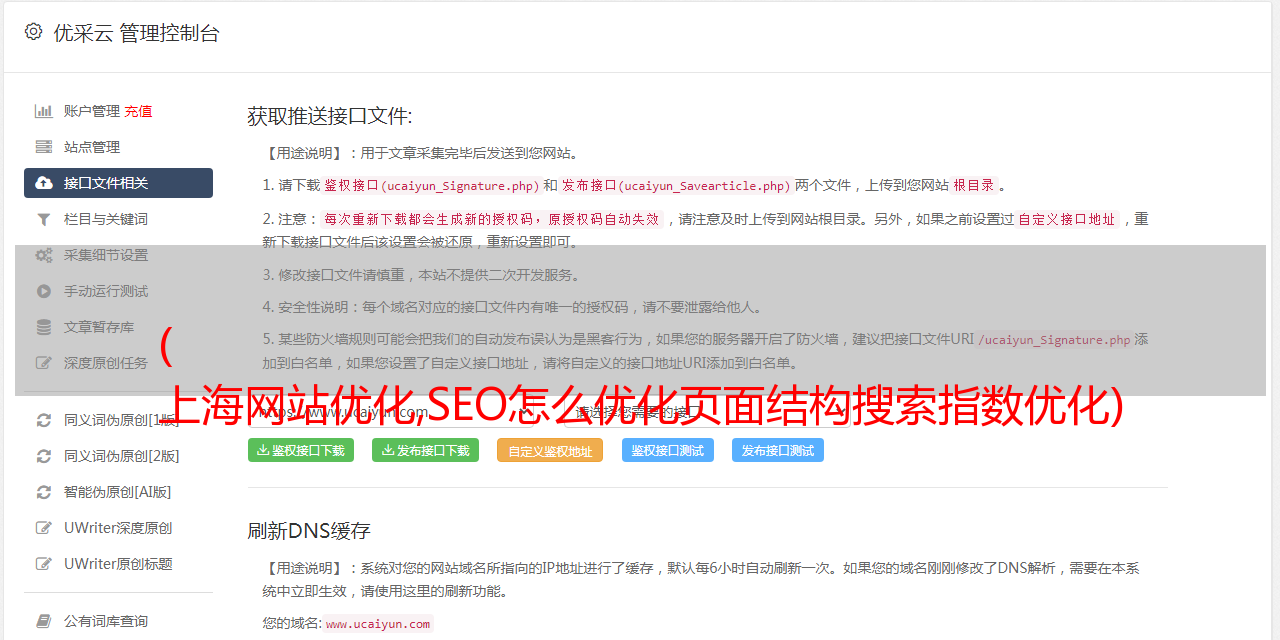Click the ucaiyun_Signature.php code text in step 1

tap(461, 186)
